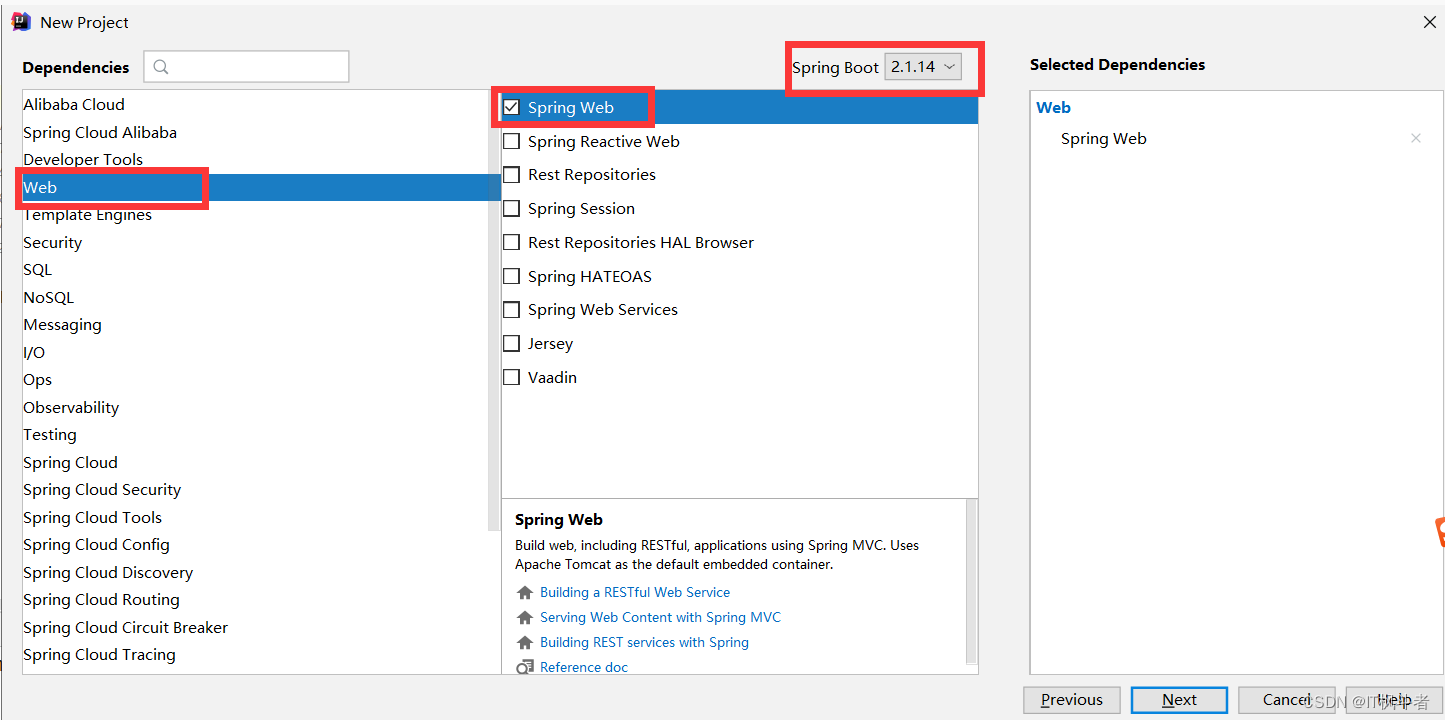
Task: Click the Reference doc icon
Action: tap(525, 667)
